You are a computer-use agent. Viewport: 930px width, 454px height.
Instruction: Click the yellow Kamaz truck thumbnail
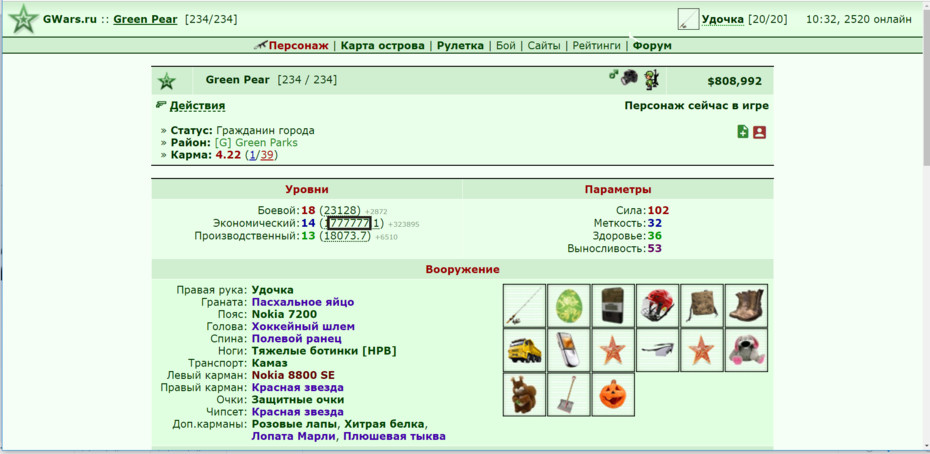point(524,350)
